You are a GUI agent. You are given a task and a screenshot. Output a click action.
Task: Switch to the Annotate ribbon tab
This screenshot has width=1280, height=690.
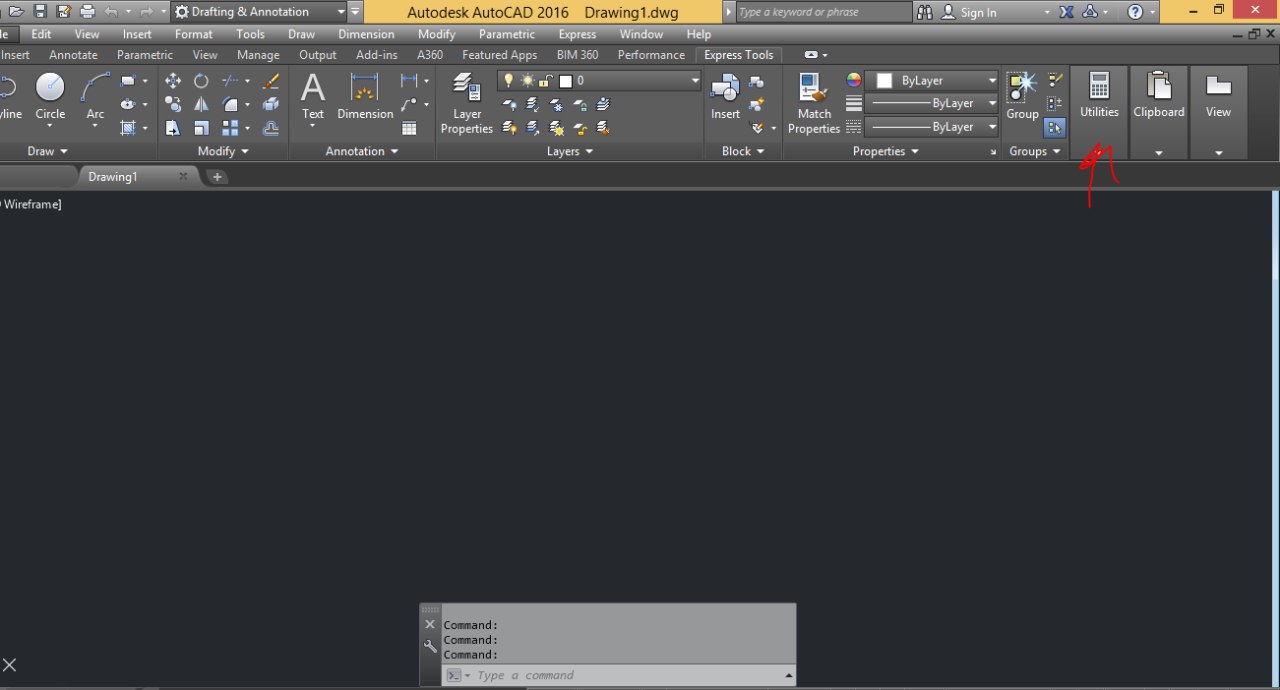click(x=73, y=55)
